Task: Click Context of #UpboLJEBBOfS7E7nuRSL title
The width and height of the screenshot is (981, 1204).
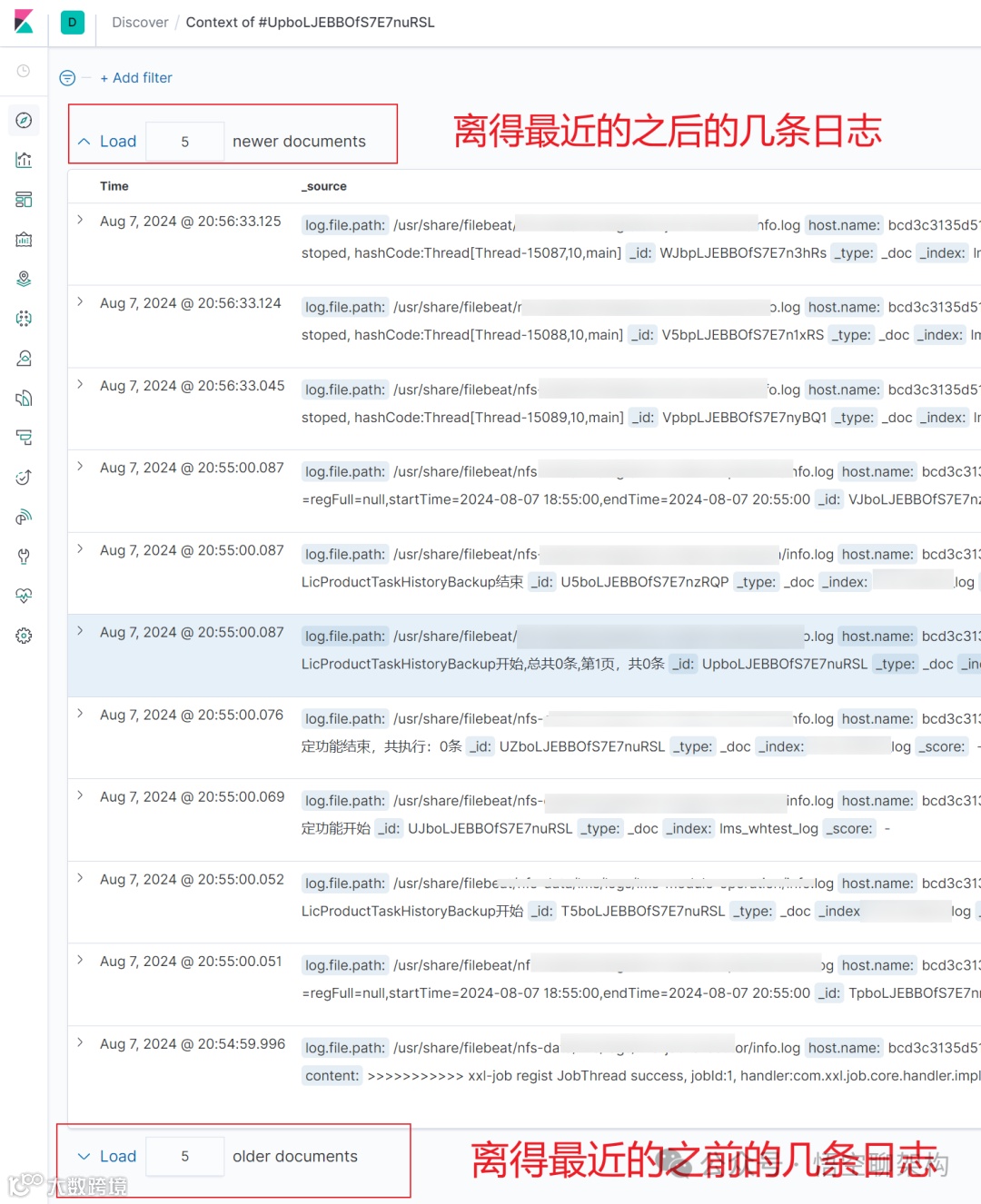Action: pyautogui.click(x=311, y=22)
